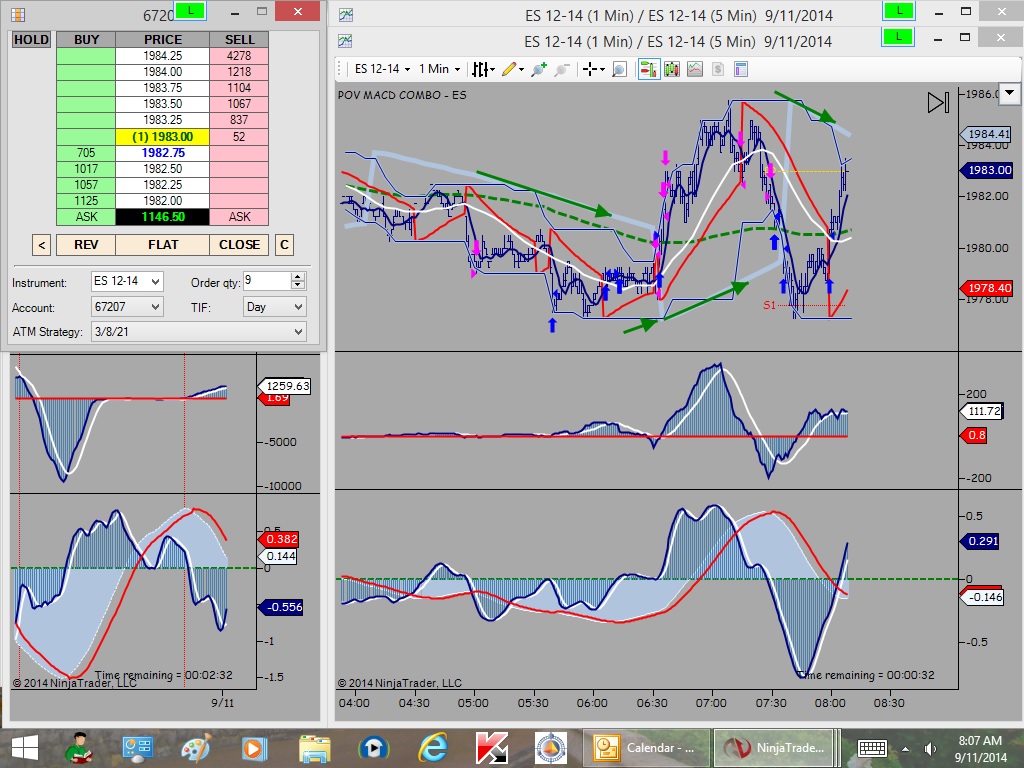Open File Explorer from the taskbar

point(314,748)
